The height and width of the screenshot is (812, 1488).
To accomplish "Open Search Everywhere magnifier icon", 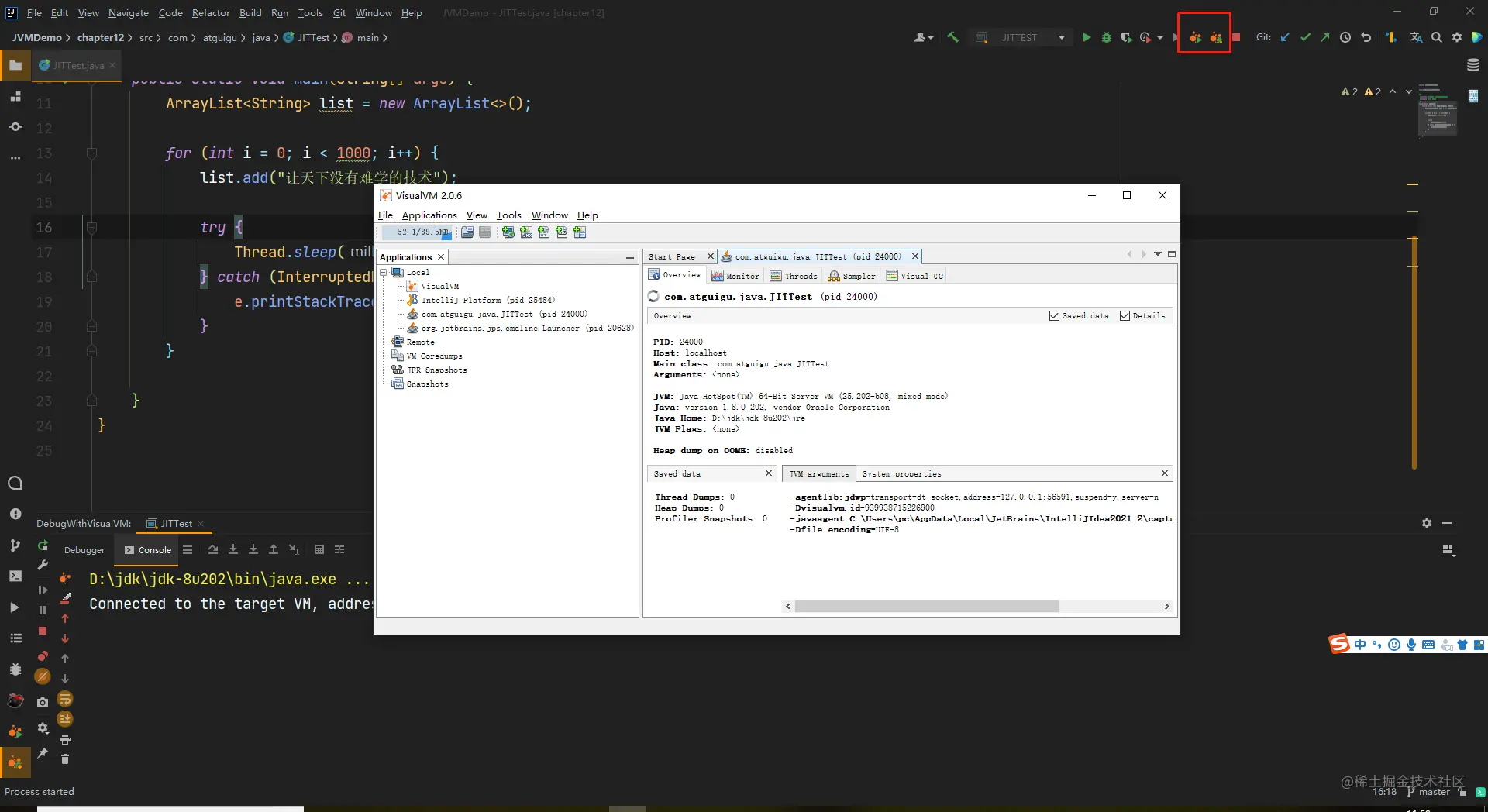I will tap(1437, 37).
